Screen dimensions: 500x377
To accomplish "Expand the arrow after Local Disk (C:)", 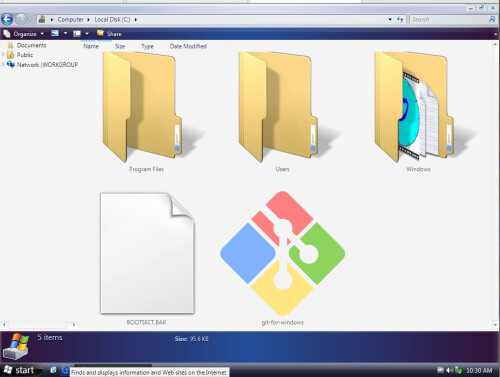I will click(136, 20).
